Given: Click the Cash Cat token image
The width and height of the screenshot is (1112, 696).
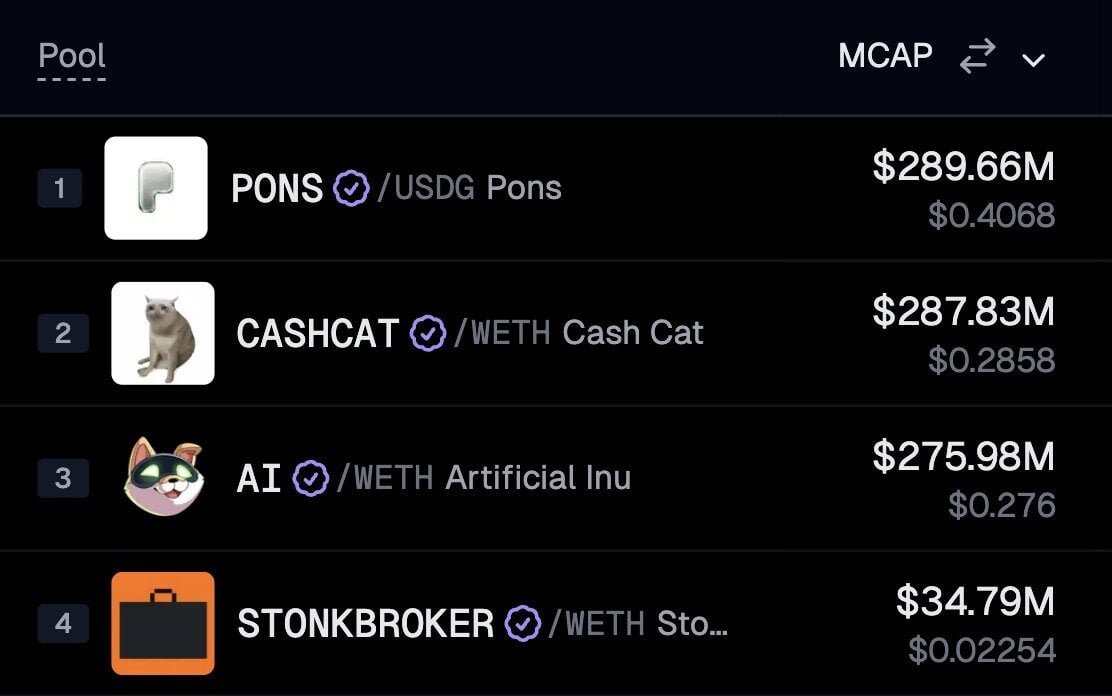Looking at the screenshot, I should click(x=163, y=333).
